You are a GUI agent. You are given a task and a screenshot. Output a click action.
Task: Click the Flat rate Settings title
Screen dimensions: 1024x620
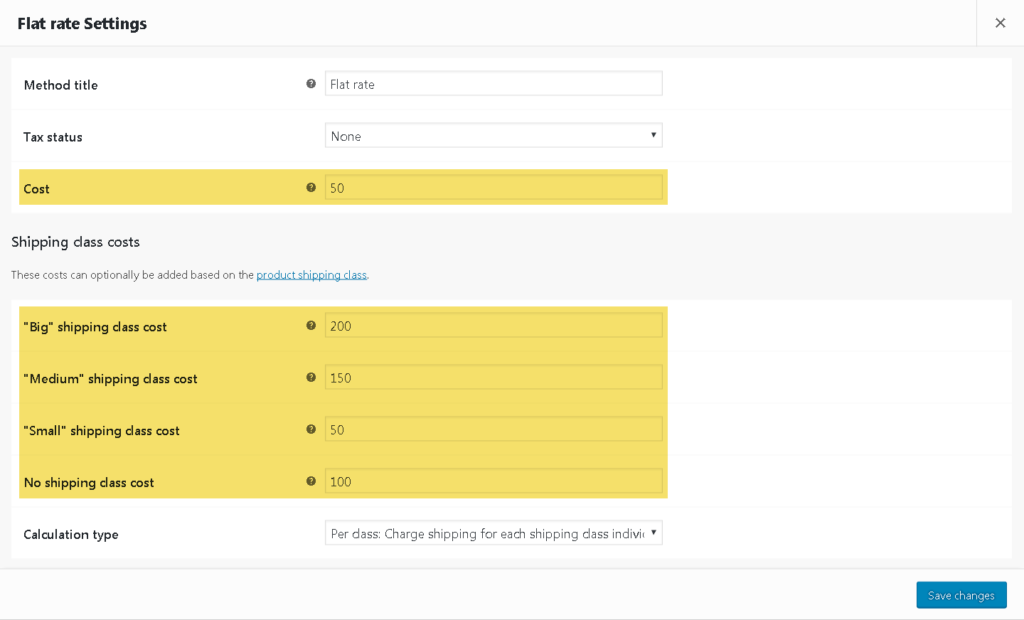(82, 24)
